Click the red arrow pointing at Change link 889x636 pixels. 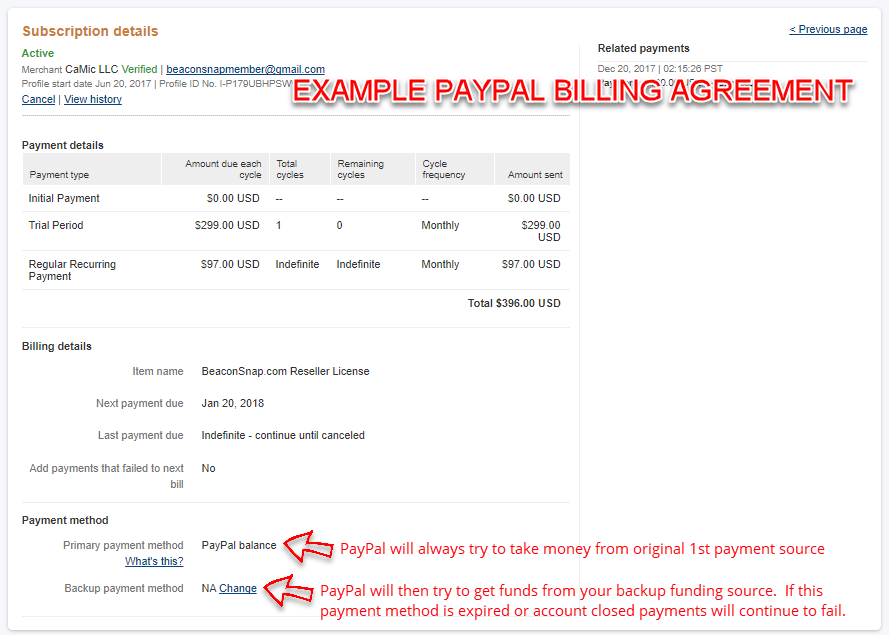pyautogui.click(x=290, y=588)
